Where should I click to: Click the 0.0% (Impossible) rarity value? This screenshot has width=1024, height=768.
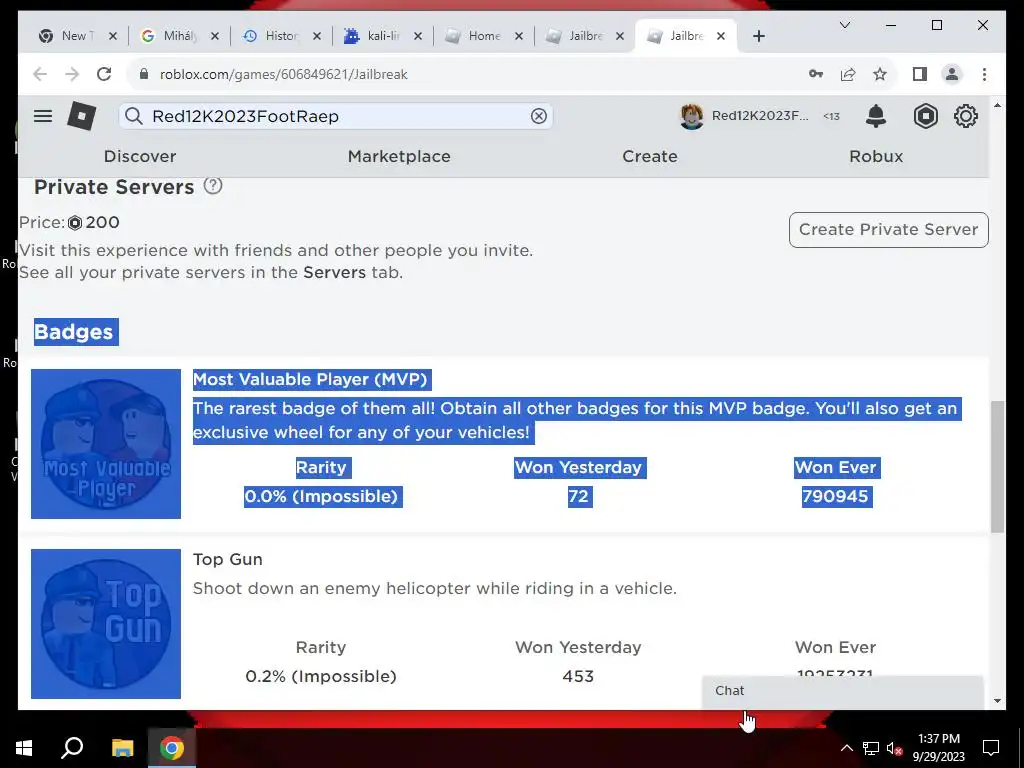321,496
